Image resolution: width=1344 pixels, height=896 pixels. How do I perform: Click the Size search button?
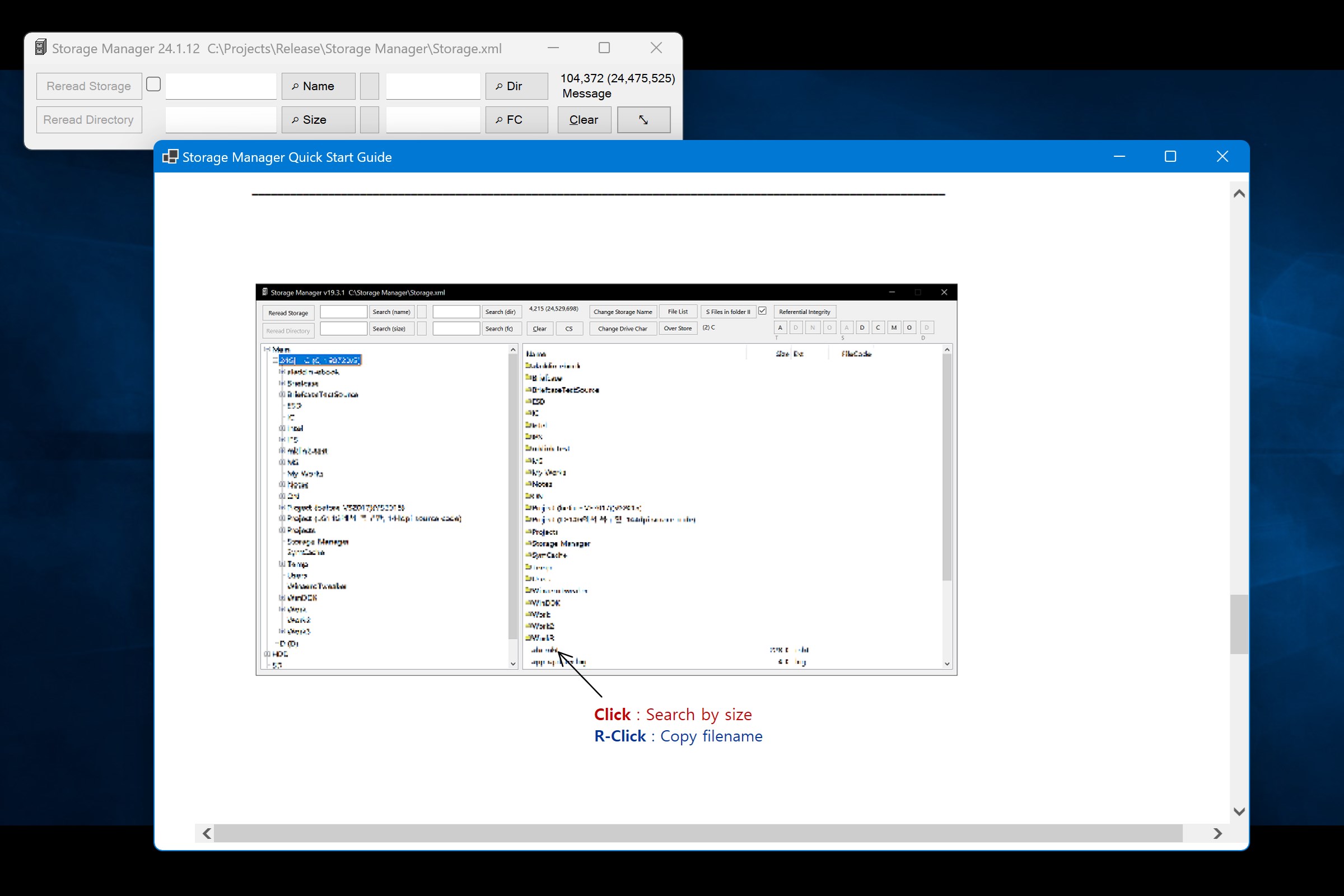(318, 120)
